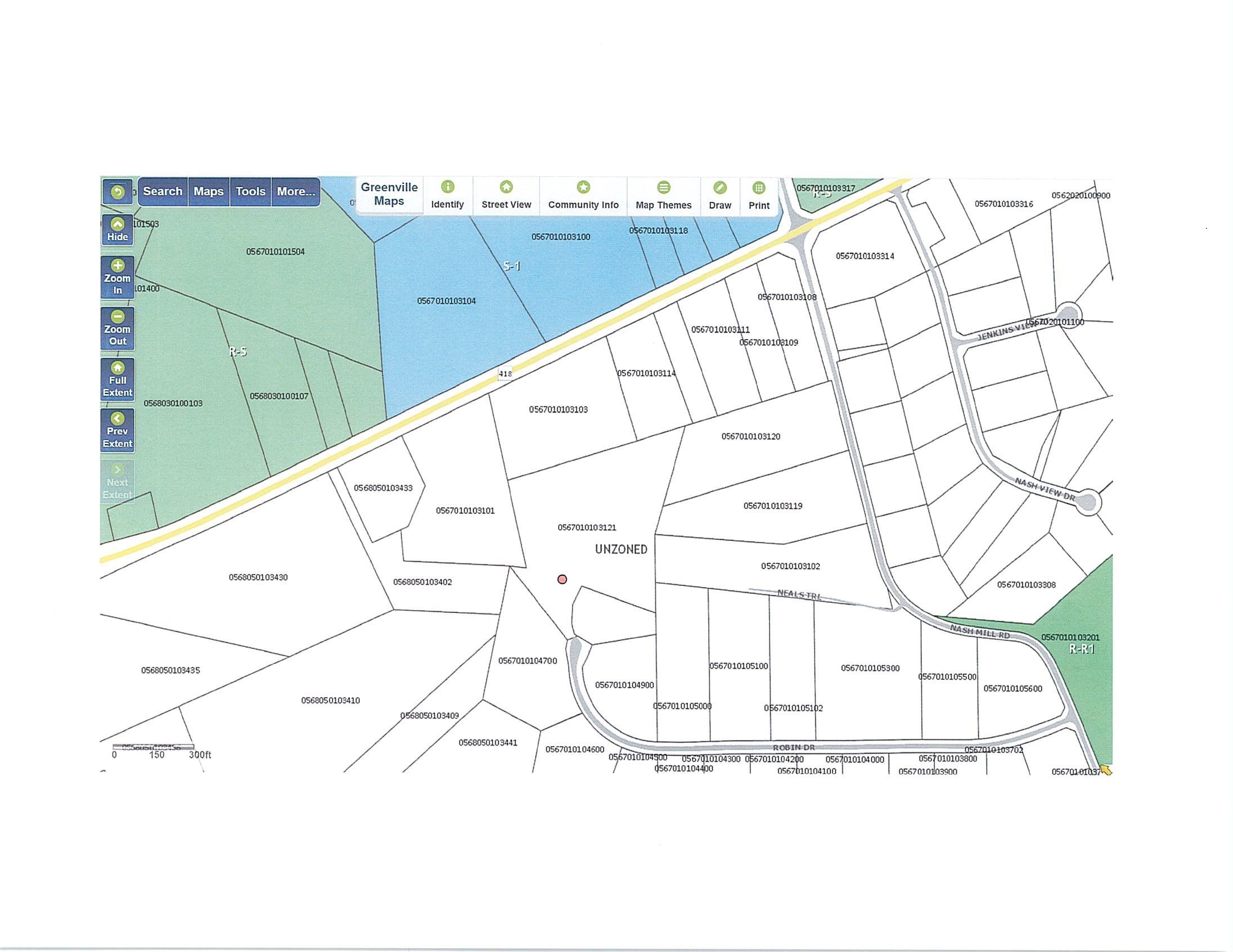Click the UNZONED zoning label
This screenshot has height=952, width=1233.
click(621, 549)
